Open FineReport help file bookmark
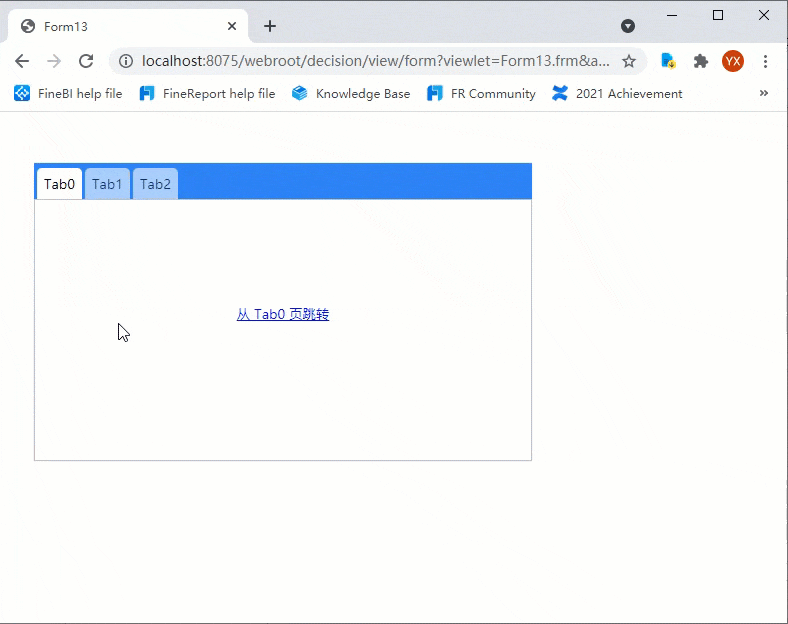The image size is (788, 624). 207,93
